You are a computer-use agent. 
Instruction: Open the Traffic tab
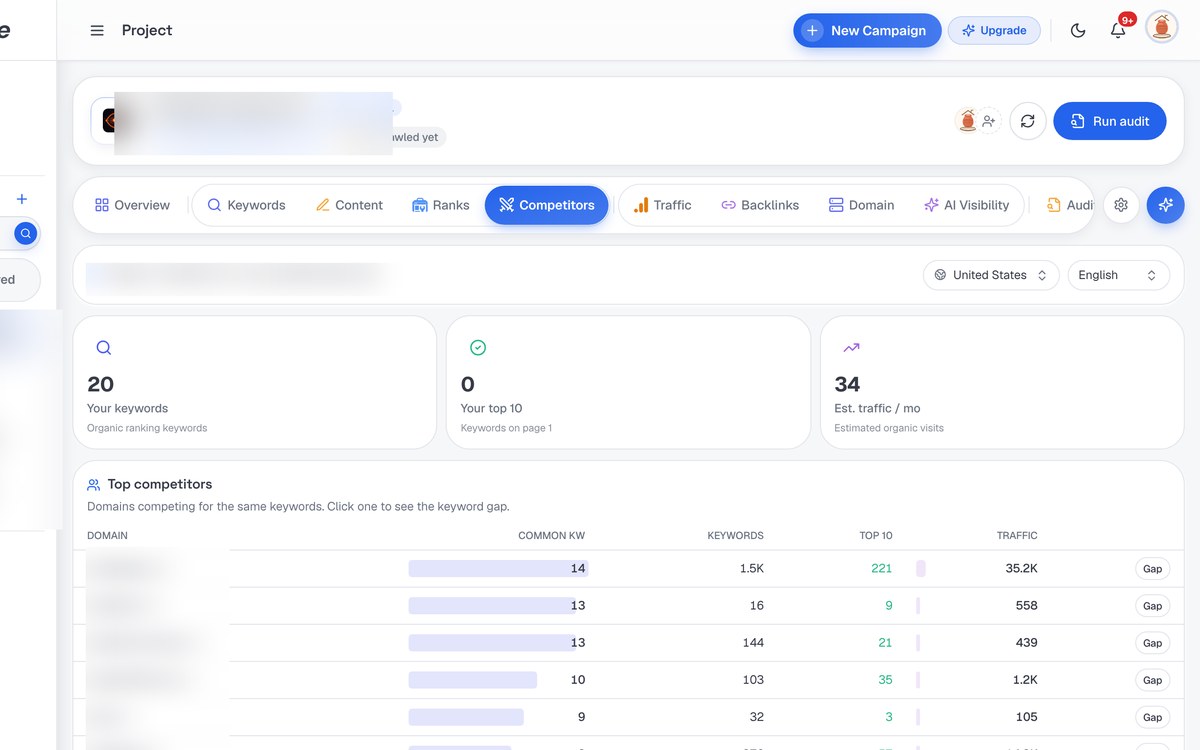coord(662,205)
